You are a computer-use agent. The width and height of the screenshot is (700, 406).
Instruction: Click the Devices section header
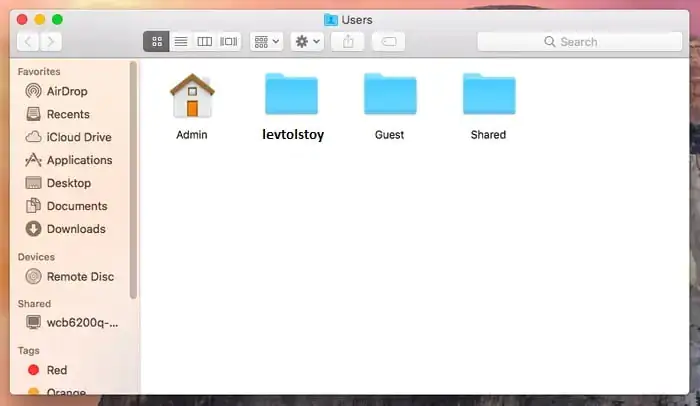tap(36, 257)
